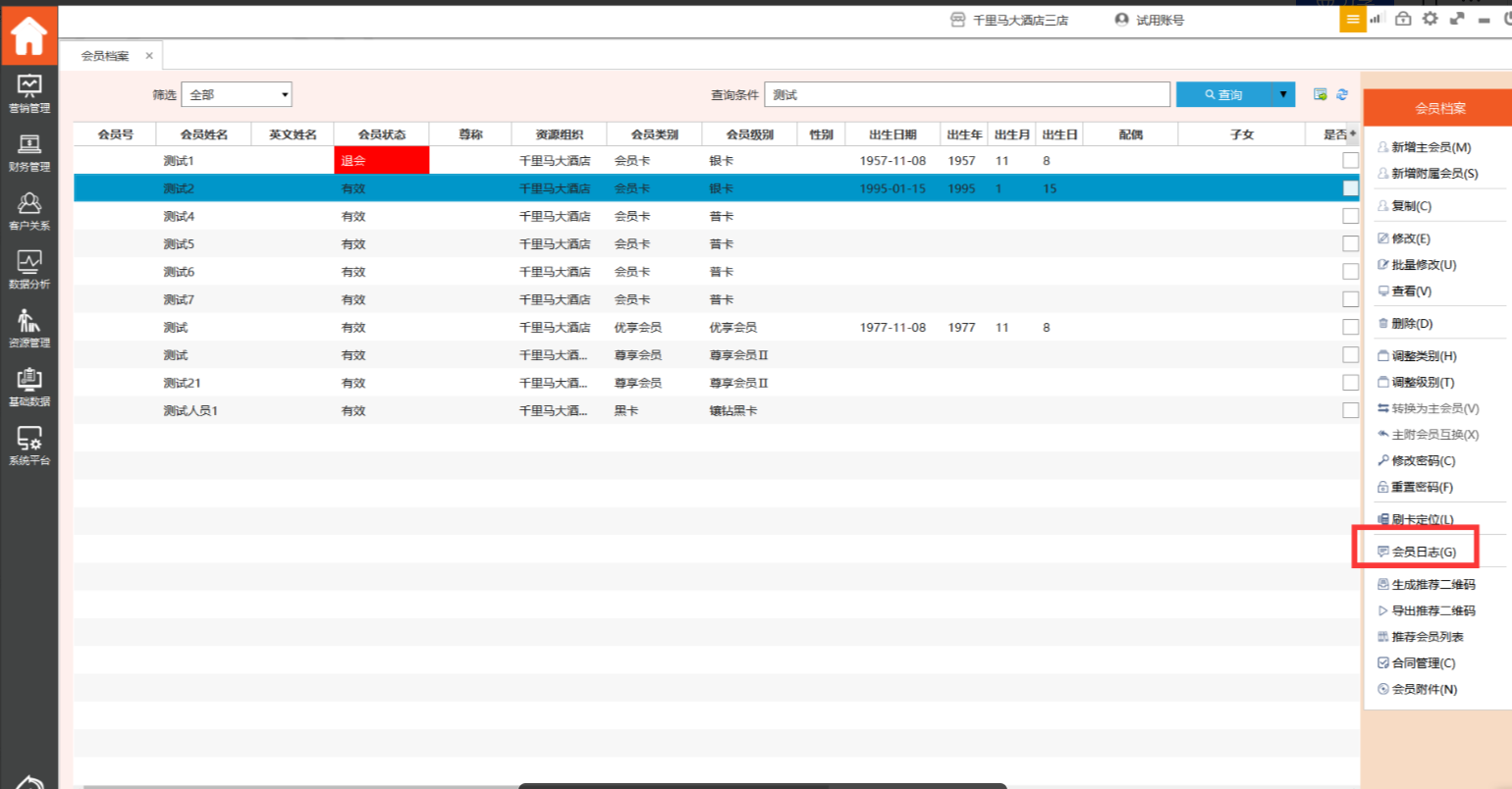The height and width of the screenshot is (789, 1512).
Task: Check the checkbox in the 测试1 row
Action: (1350, 161)
